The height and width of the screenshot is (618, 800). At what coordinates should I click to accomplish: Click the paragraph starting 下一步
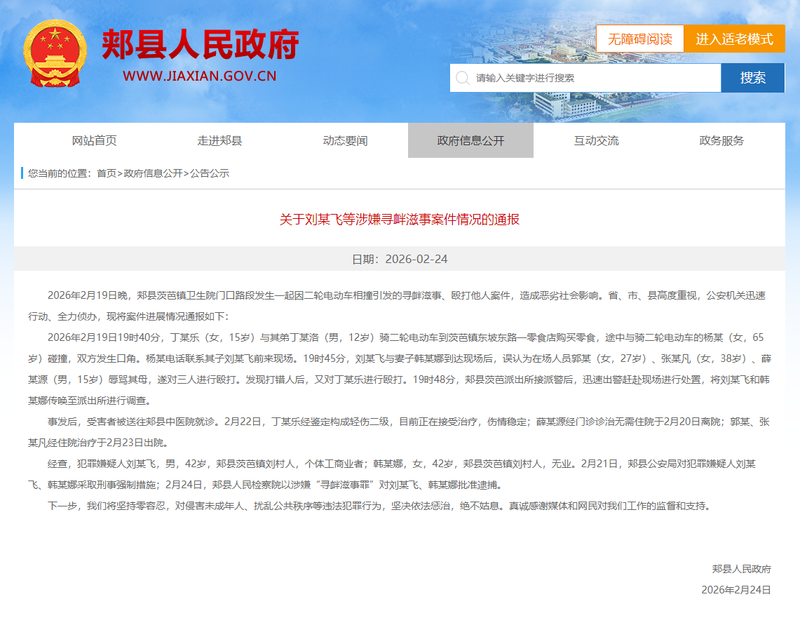(x=379, y=506)
